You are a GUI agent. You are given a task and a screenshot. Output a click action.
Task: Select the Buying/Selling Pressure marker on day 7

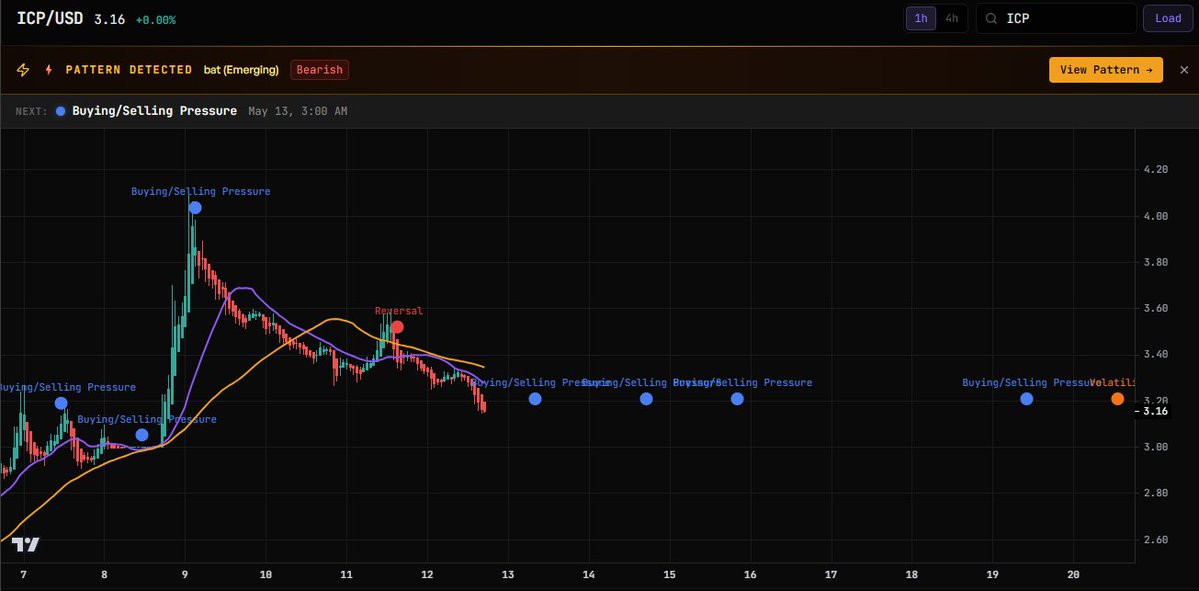[60, 404]
